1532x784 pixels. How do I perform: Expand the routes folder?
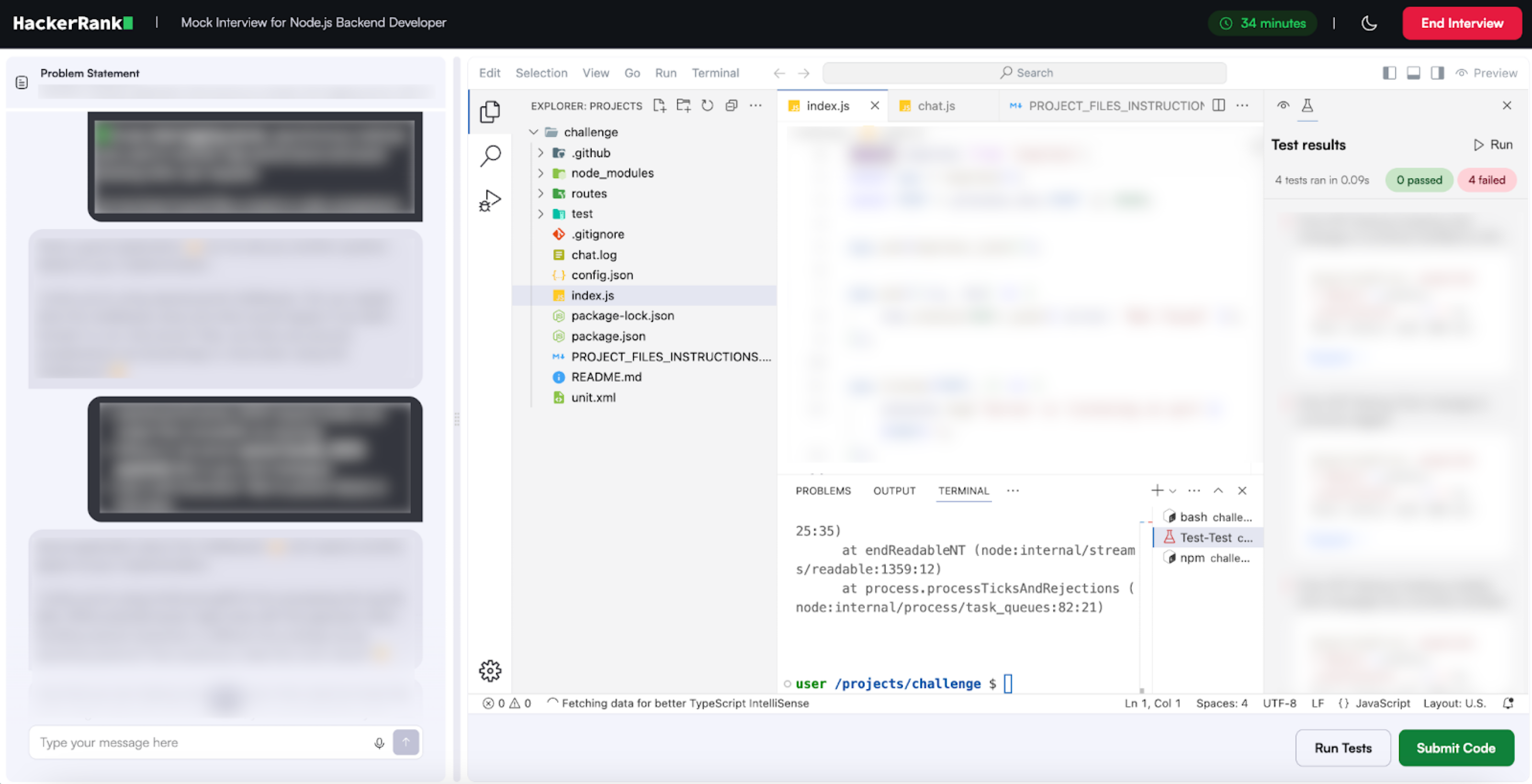point(541,193)
